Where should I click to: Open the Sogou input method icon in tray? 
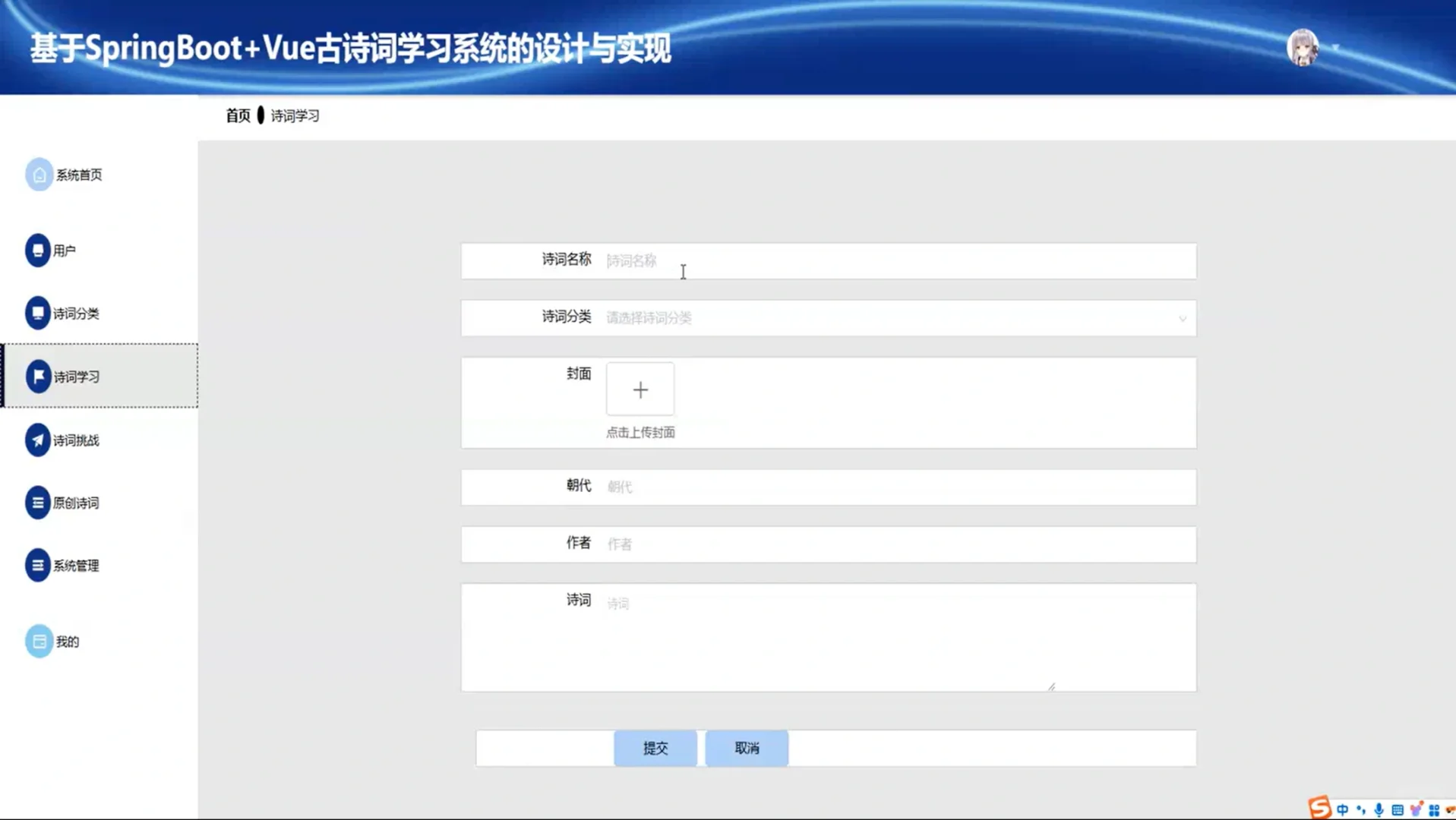(x=1320, y=807)
